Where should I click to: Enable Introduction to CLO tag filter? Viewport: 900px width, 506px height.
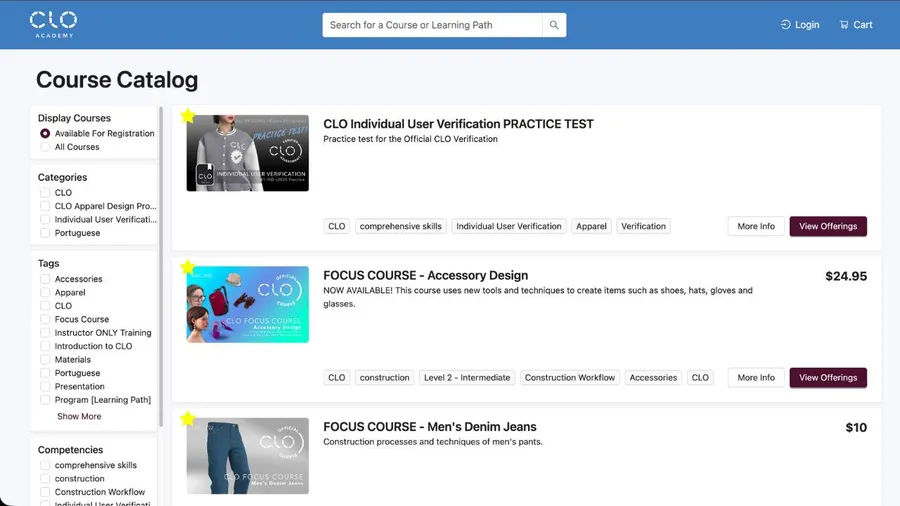[x=45, y=346]
